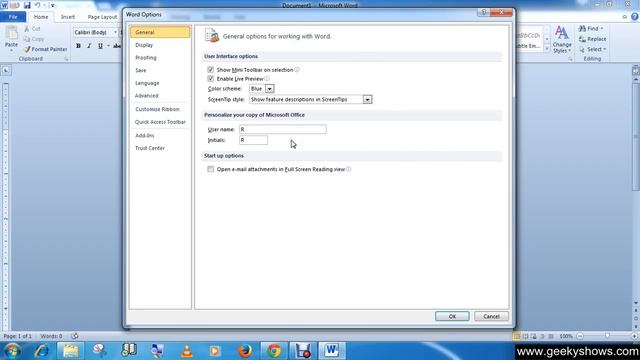This screenshot has height=360, width=640.
Task: Click info icon beside Full Screen Reading option
Action: point(348,169)
